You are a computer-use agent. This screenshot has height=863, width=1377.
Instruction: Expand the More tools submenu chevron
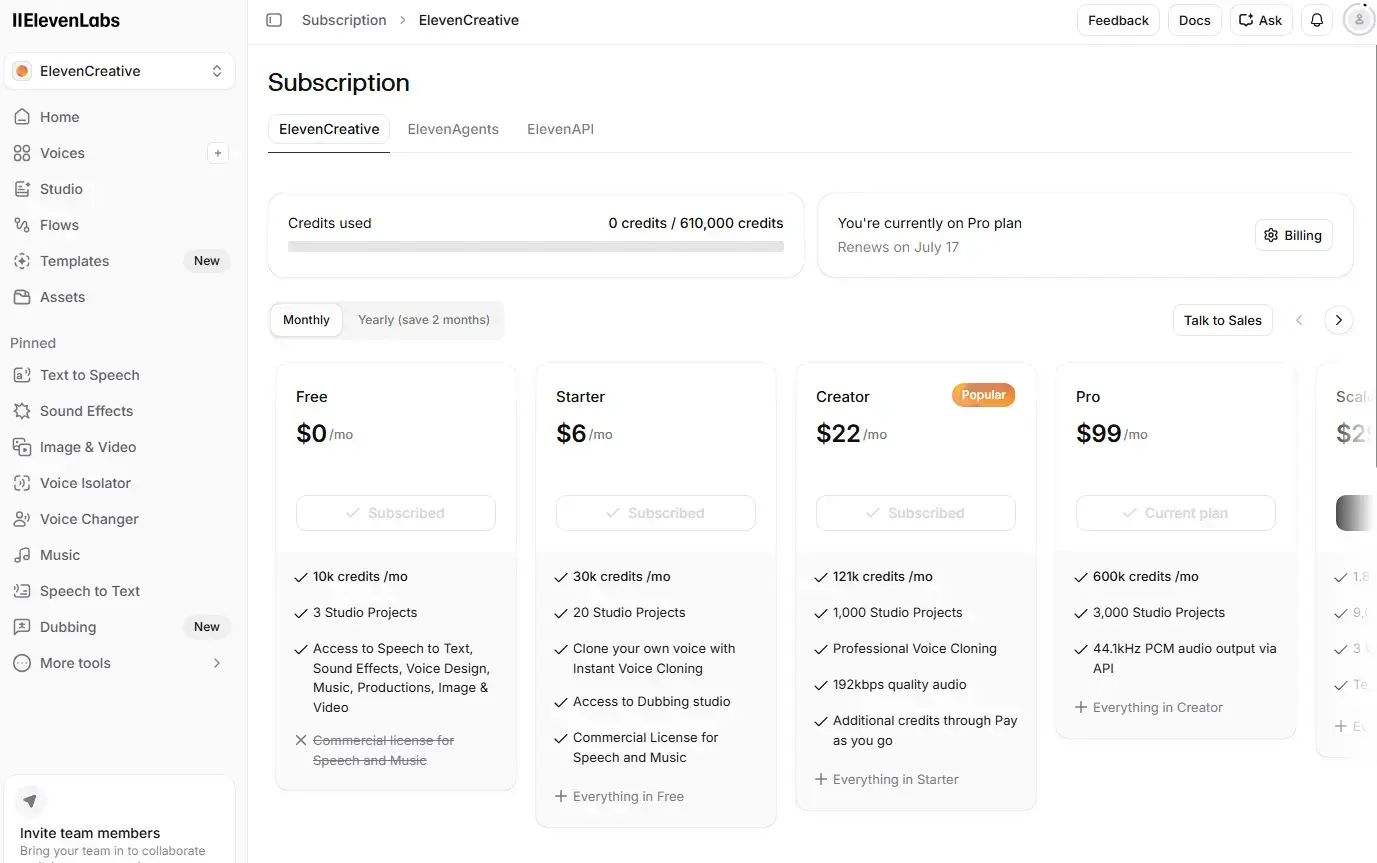pyautogui.click(x=217, y=663)
